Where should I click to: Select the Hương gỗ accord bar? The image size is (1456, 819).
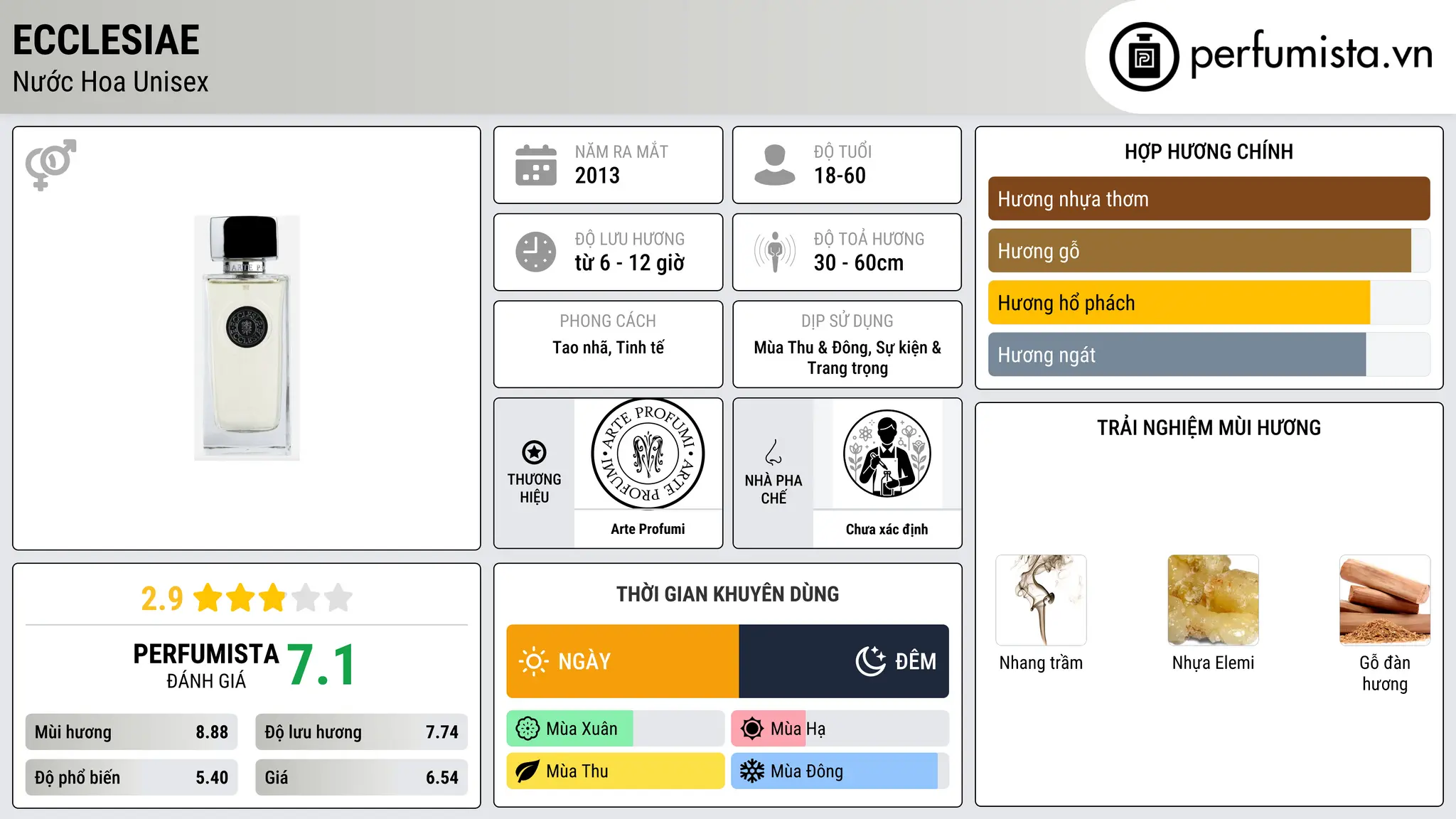pyautogui.click(x=1209, y=251)
